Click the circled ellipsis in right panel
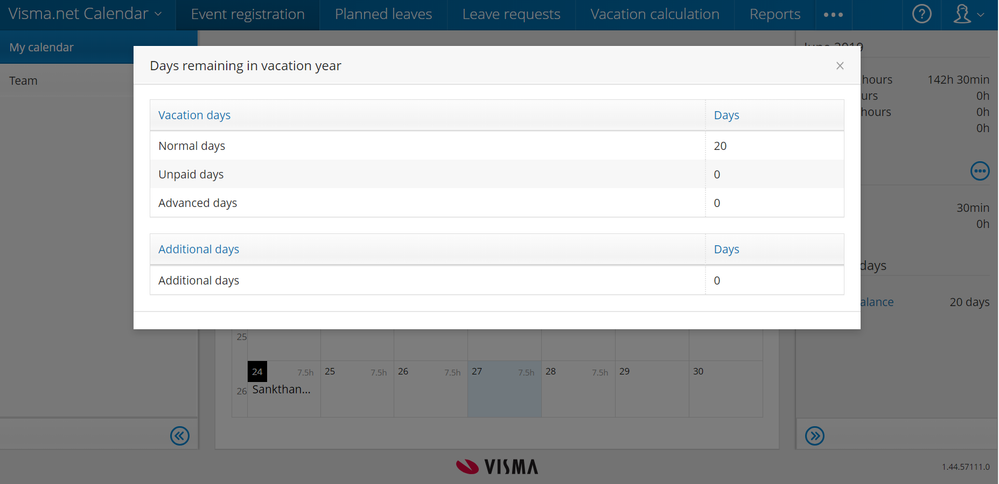Viewport: 999px width, 484px height. [980, 171]
